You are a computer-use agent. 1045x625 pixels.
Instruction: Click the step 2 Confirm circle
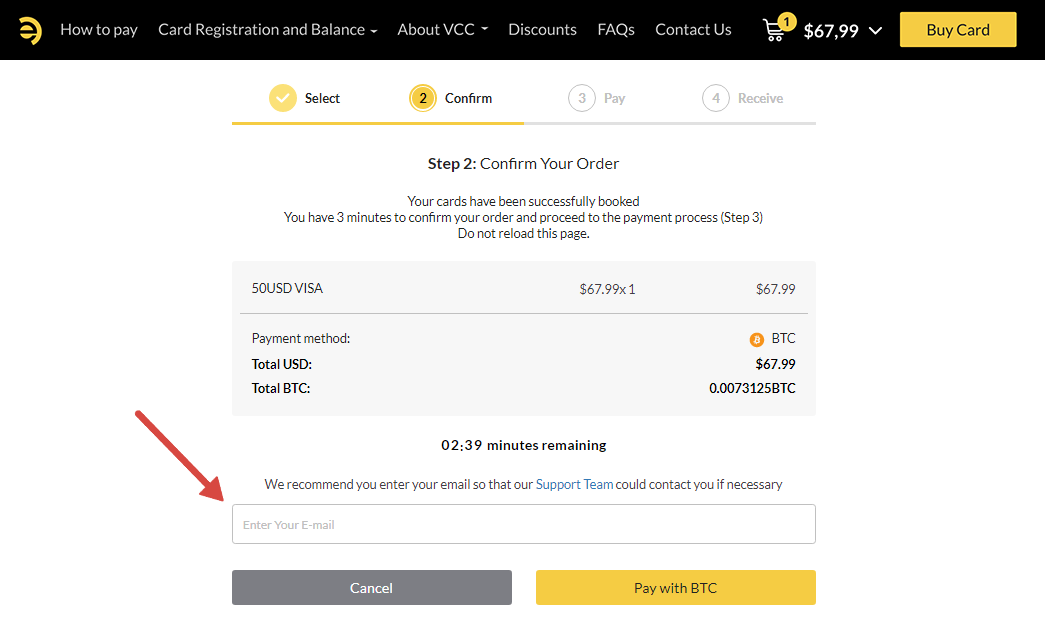point(423,98)
